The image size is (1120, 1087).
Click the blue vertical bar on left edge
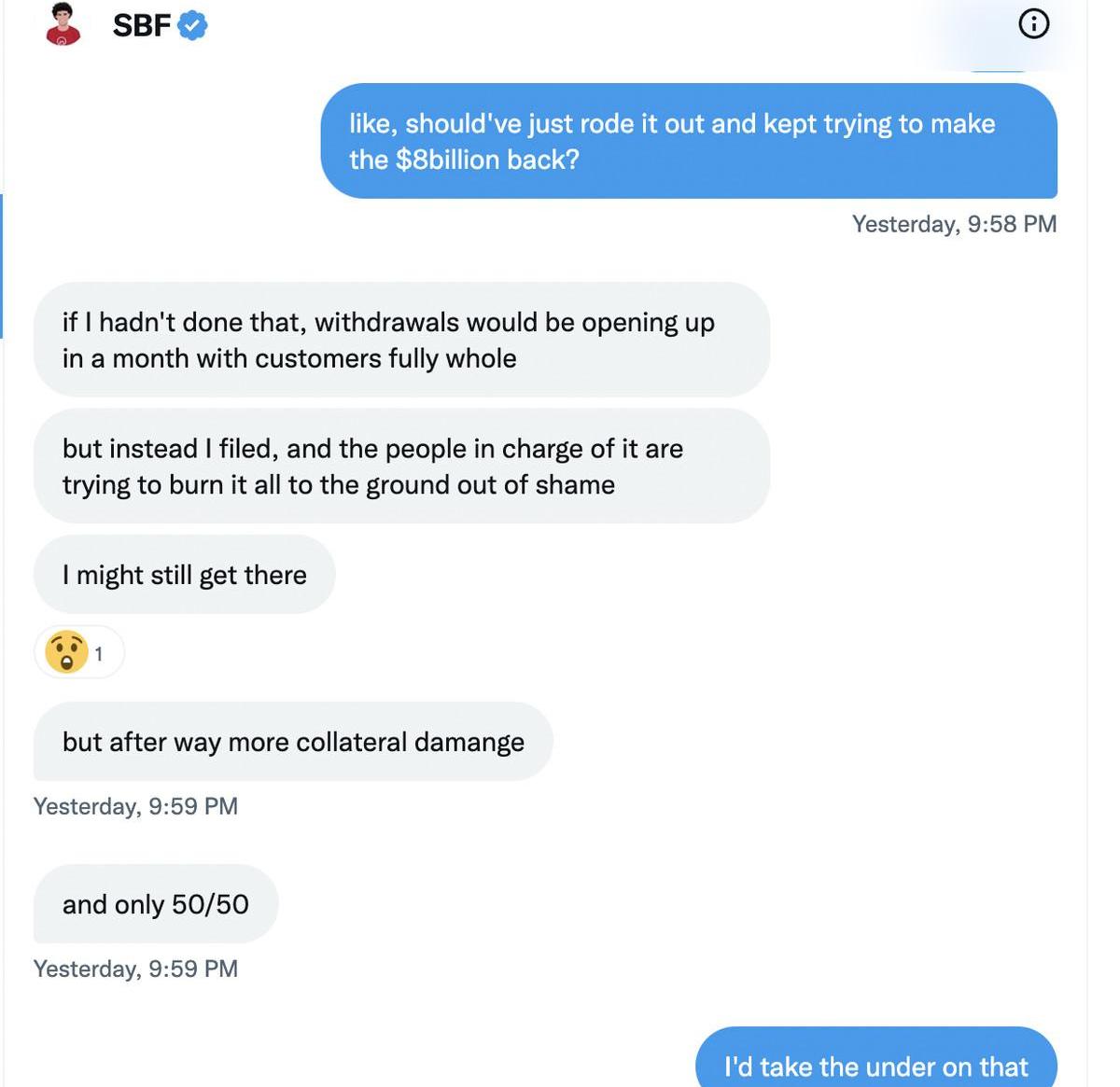2,266
